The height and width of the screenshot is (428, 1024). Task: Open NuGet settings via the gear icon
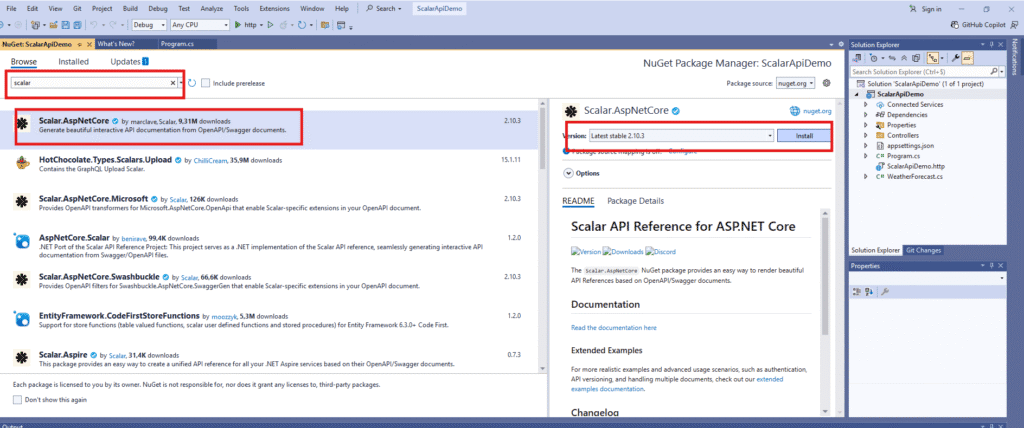click(x=826, y=83)
